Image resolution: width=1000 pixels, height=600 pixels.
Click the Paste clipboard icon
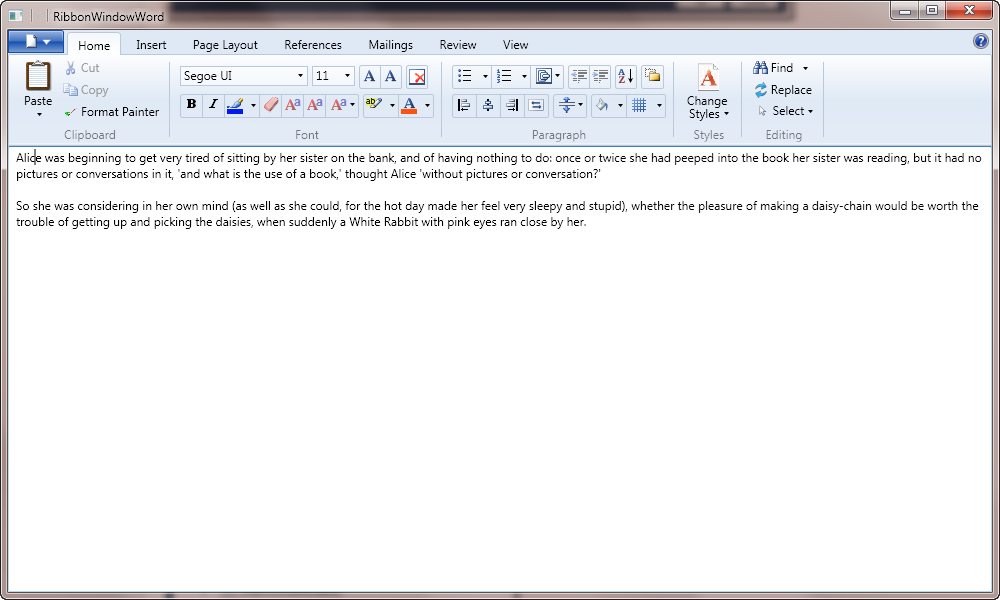pos(38,76)
